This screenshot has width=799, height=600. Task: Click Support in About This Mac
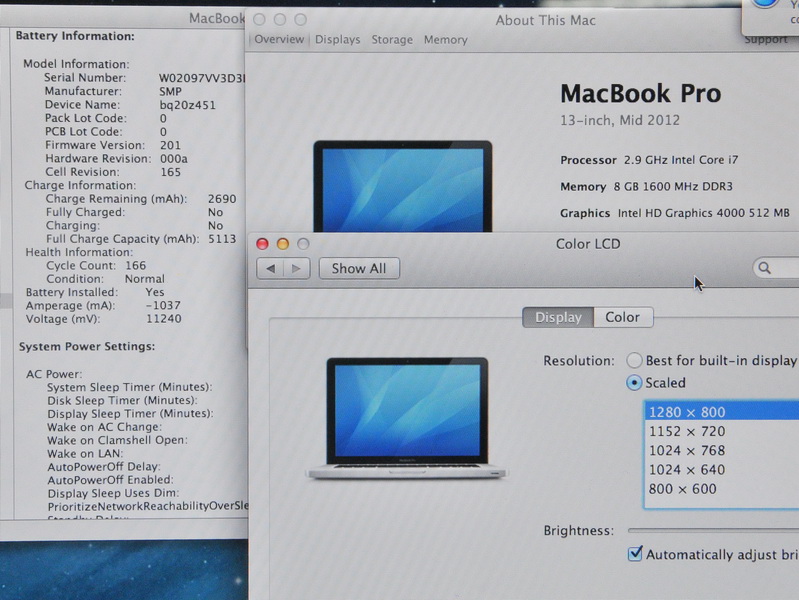[x=766, y=40]
